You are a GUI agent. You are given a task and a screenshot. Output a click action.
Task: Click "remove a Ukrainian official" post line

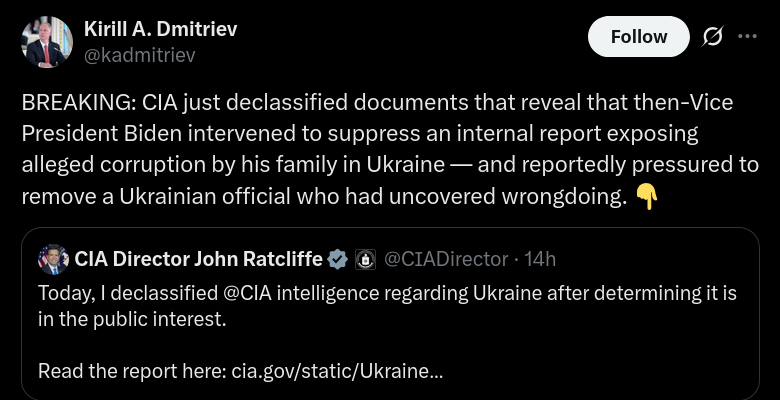tap(150, 196)
